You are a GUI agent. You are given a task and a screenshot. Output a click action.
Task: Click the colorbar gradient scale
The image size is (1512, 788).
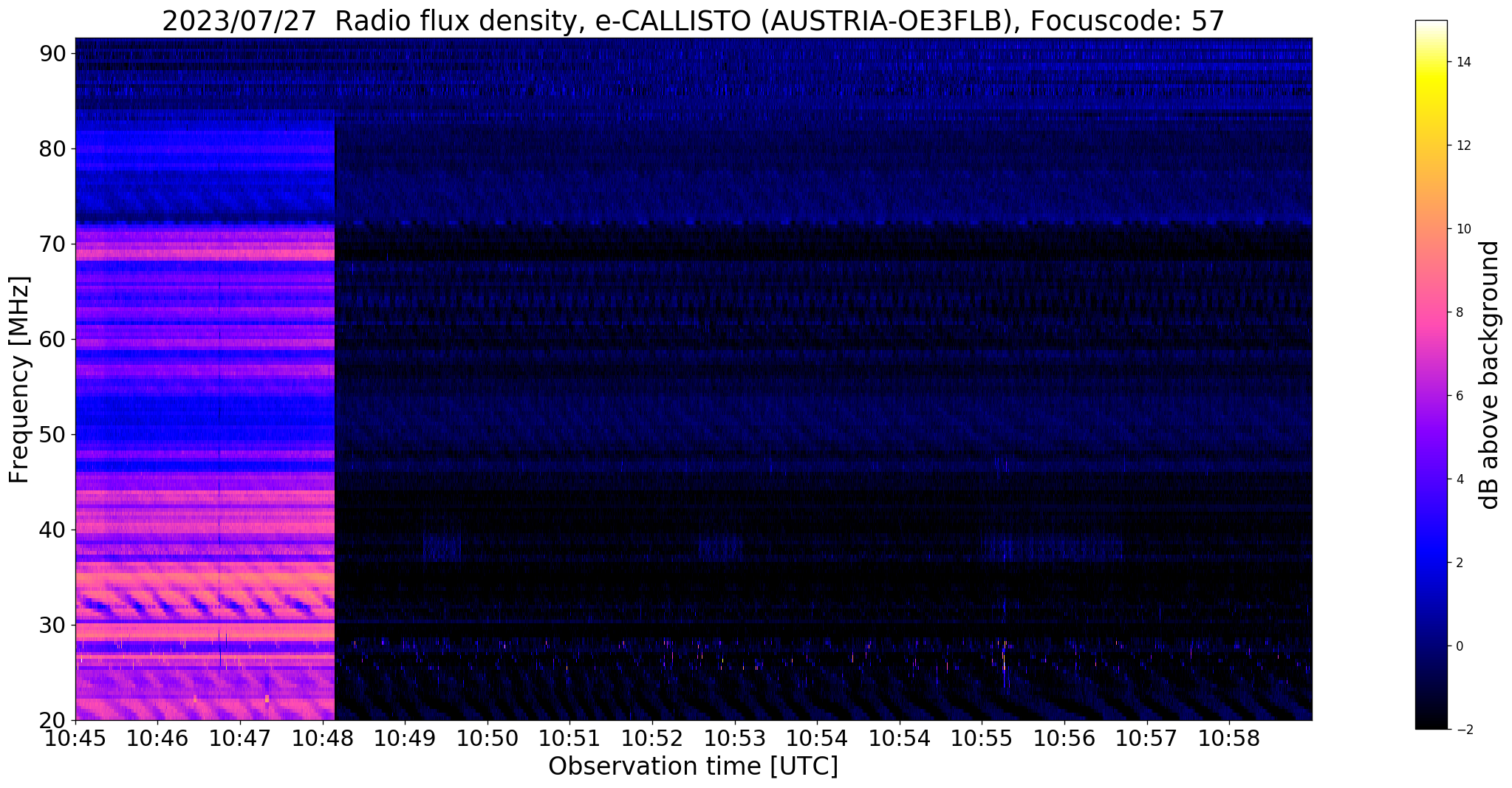tap(1431, 374)
